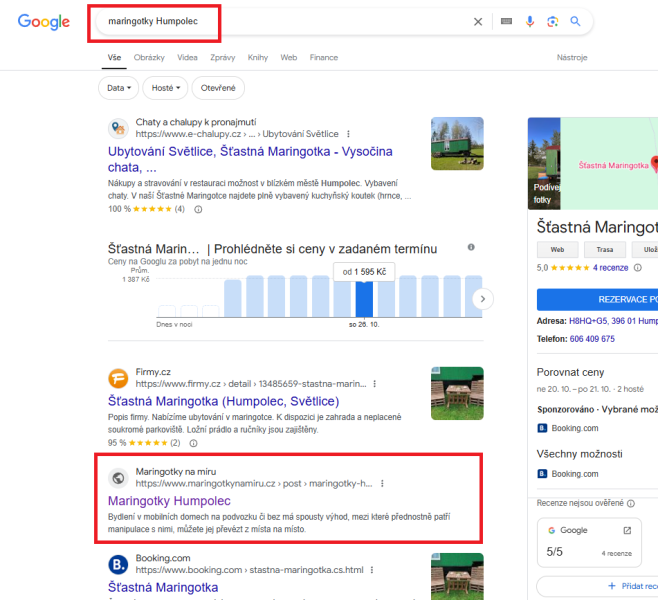
Task: Show rating info for the 100 % review
Action: coord(198,209)
